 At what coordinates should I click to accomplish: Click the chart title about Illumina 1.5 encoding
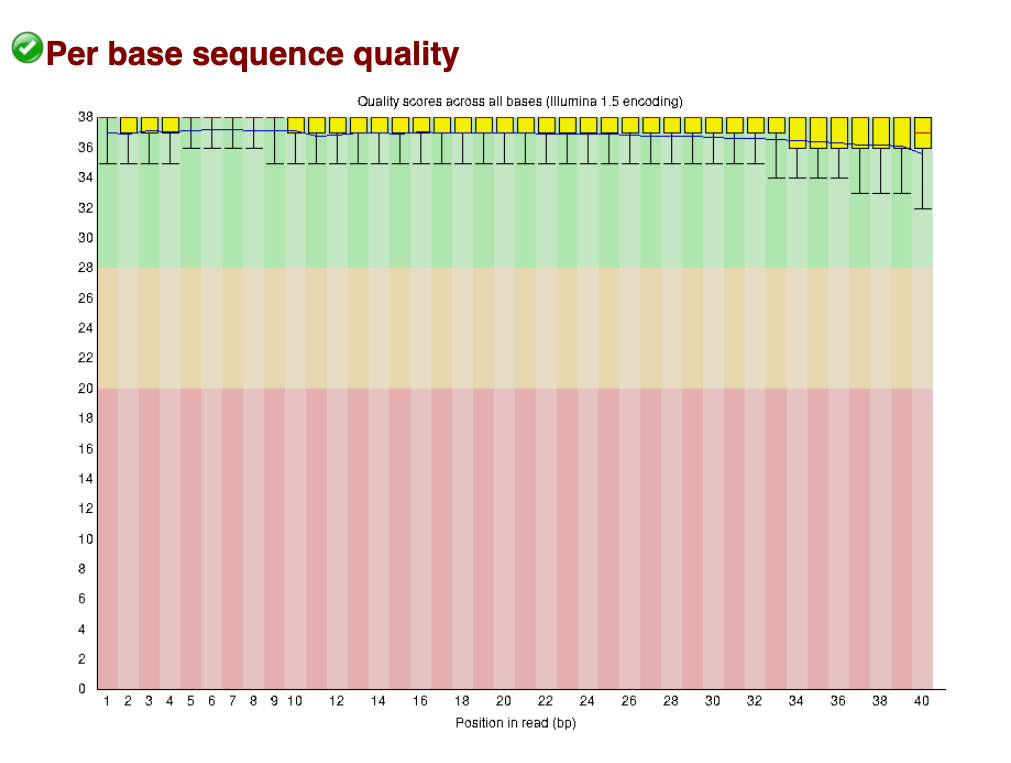520,101
